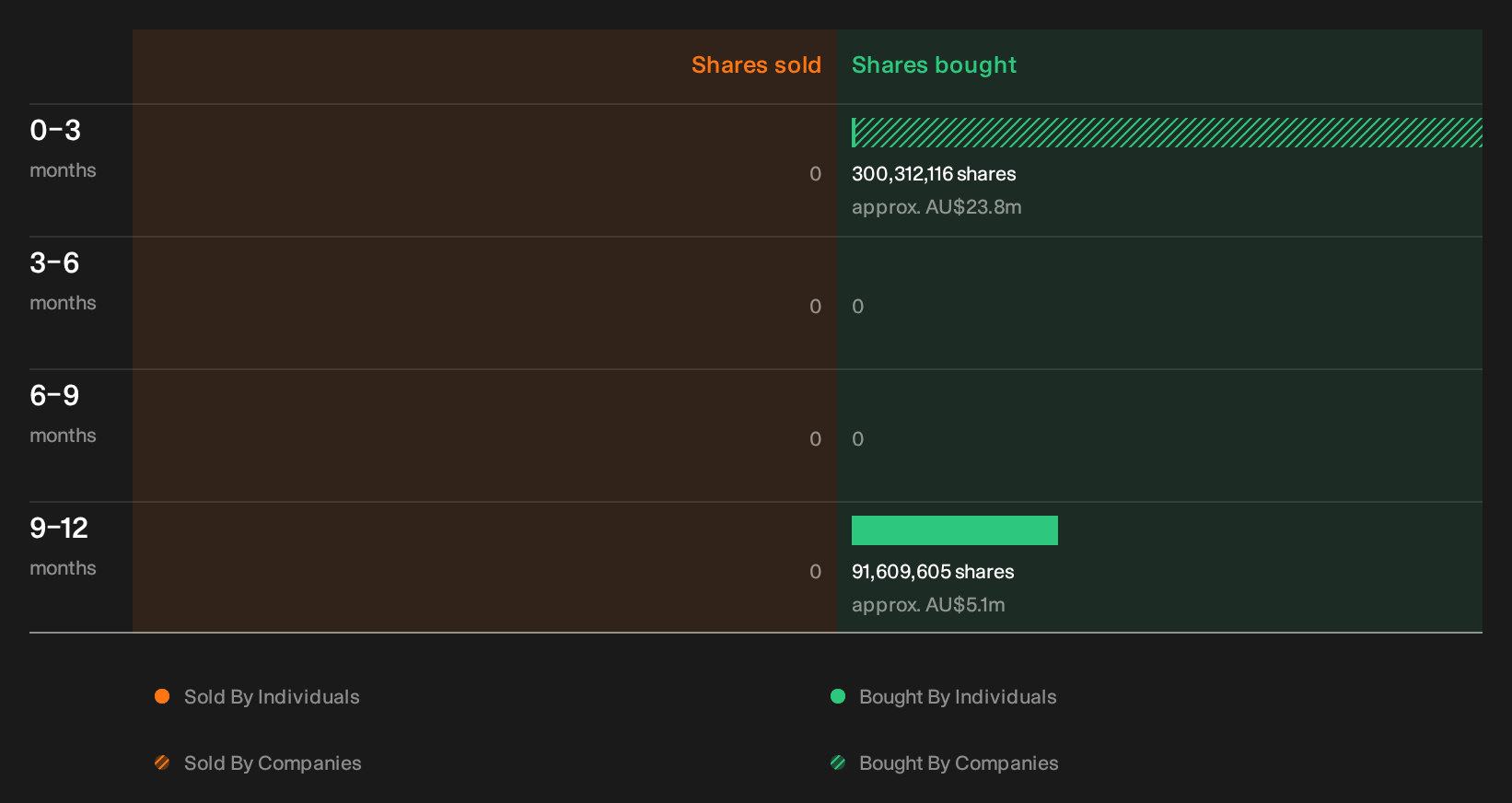Click the 6-9 months row label
The width and height of the screenshot is (1512, 803).
[x=63, y=413]
